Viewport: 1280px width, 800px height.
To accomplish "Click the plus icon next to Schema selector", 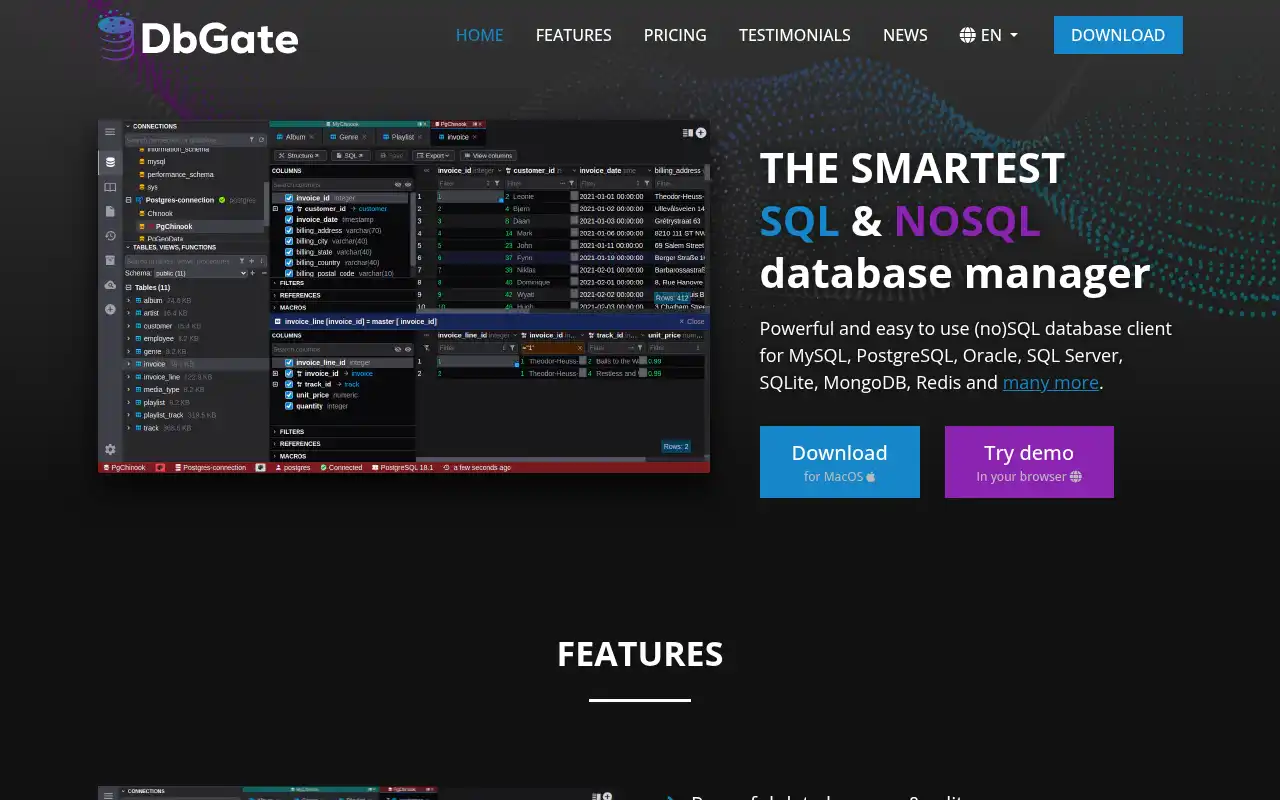I will tap(253, 273).
